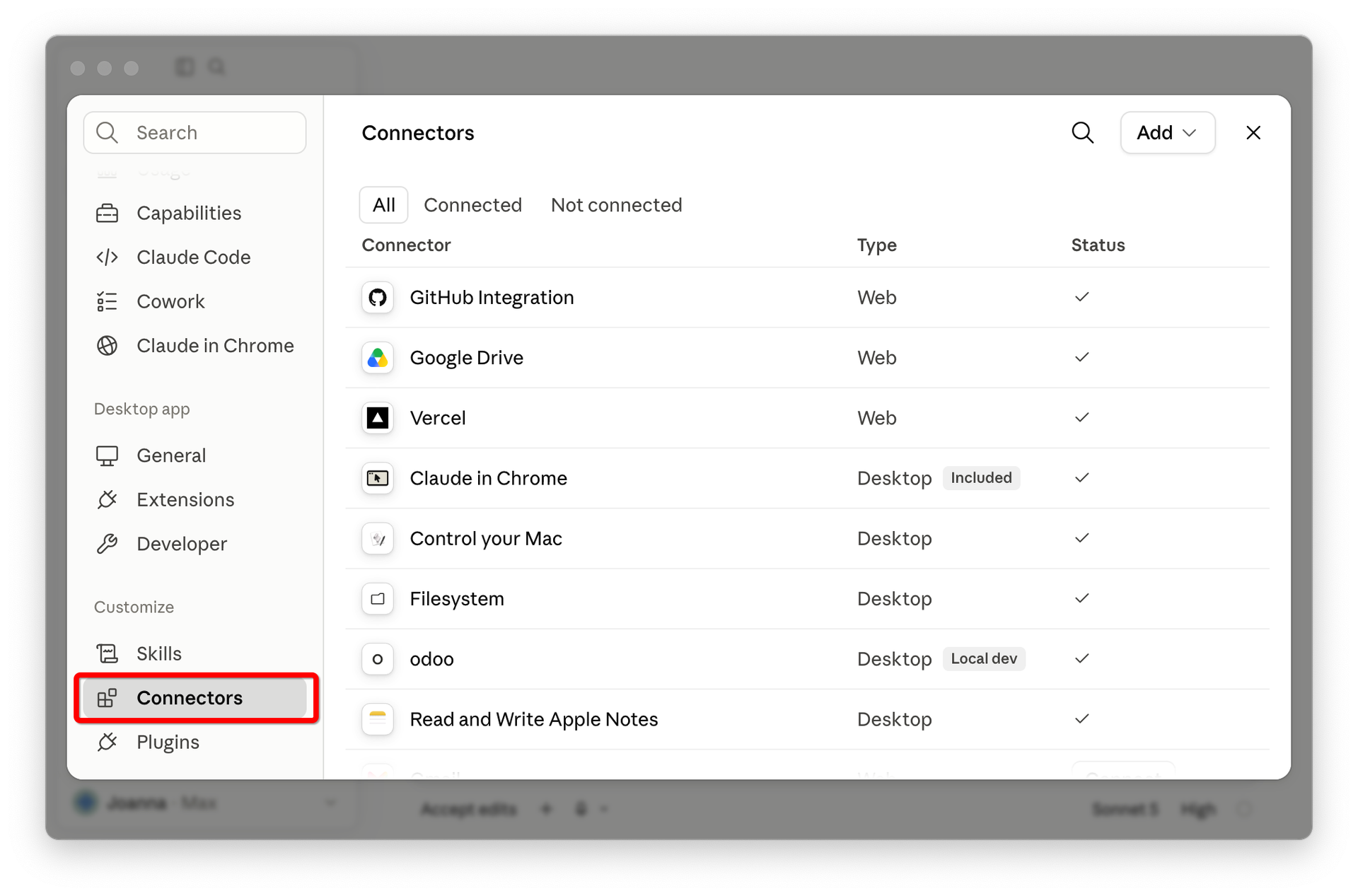Click the odoo connector icon
Viewport: 1358px width, 896px height.
tap(378, 659)
